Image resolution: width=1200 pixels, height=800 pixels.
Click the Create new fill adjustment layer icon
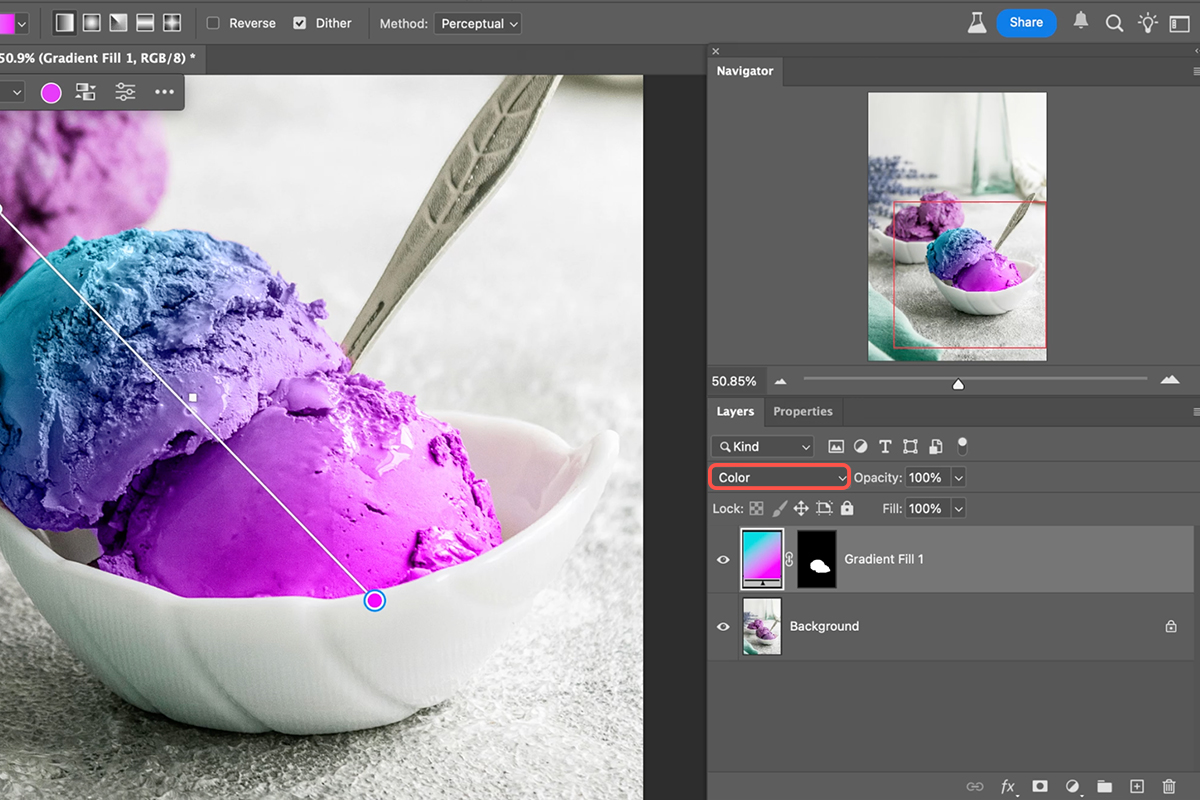click(1072, 787)
